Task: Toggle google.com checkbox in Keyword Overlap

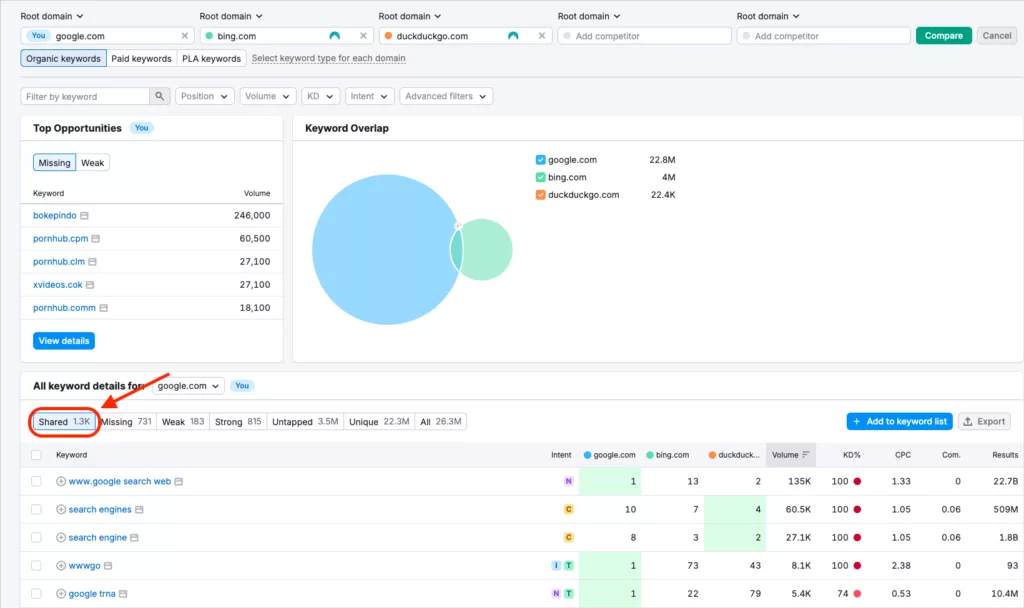Action: pos(541,159)
